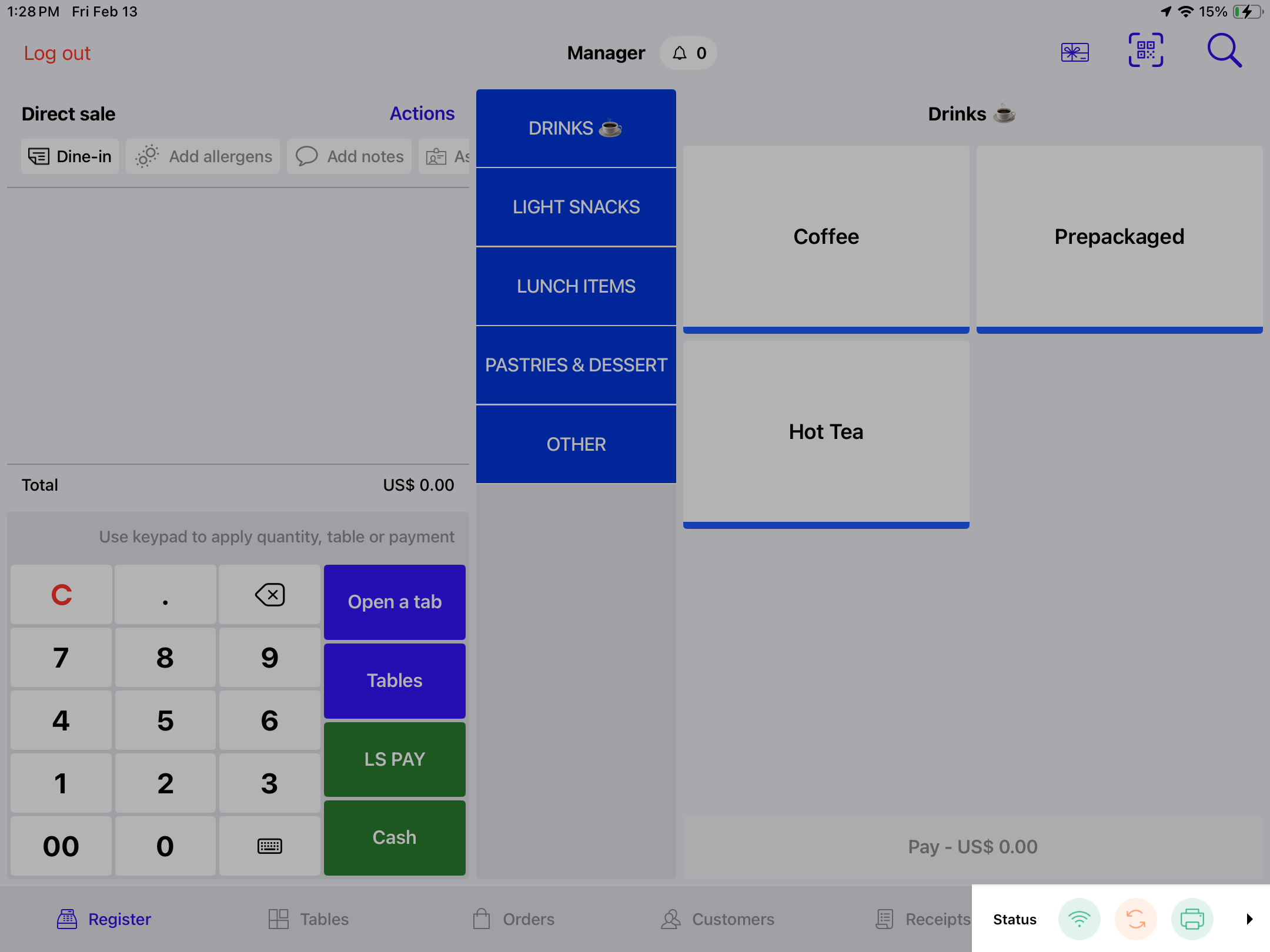Open the Actions menu

click(422, 113)
